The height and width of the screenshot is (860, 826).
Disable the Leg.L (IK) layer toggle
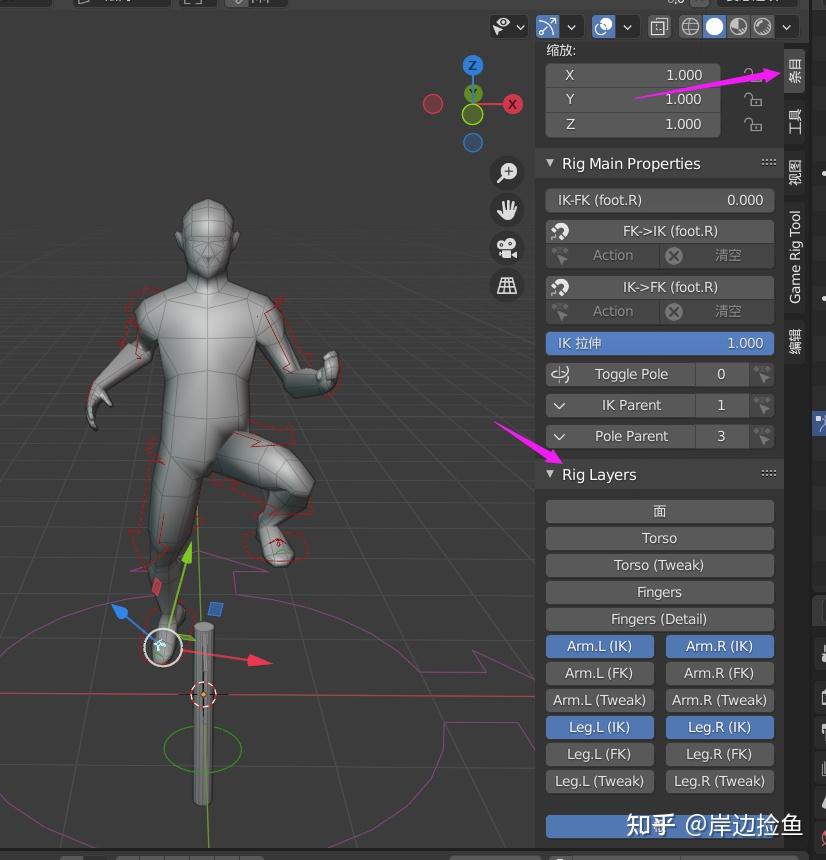(599, 727)
